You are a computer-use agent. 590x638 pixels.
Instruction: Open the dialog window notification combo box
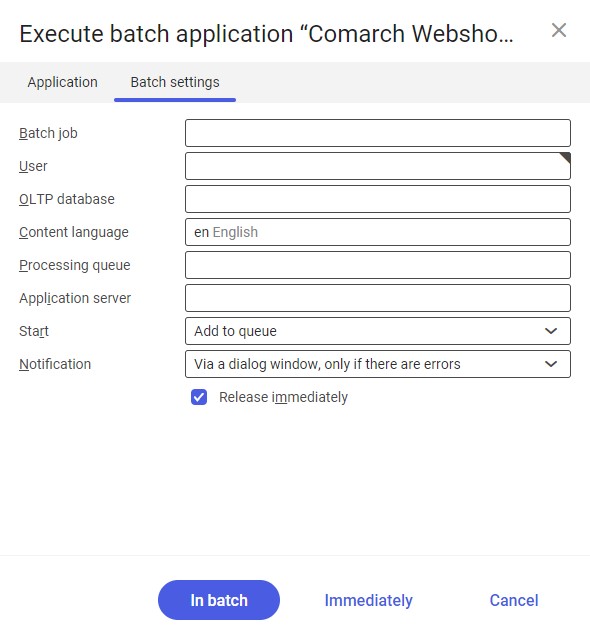(378, 364)
